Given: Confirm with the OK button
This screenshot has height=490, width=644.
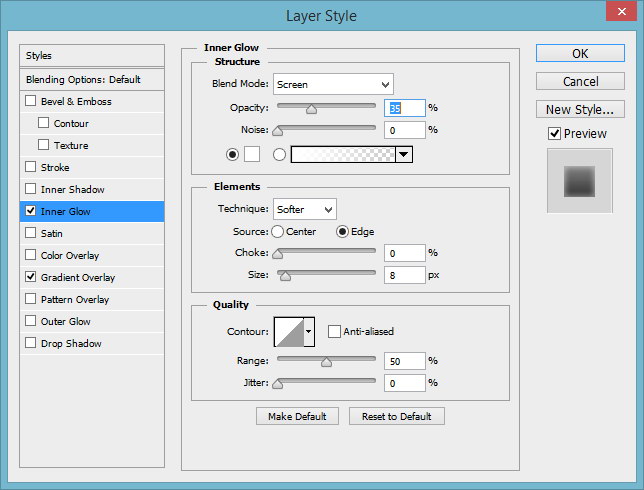Looking at the screenshot, I should [x=580, y=53].
